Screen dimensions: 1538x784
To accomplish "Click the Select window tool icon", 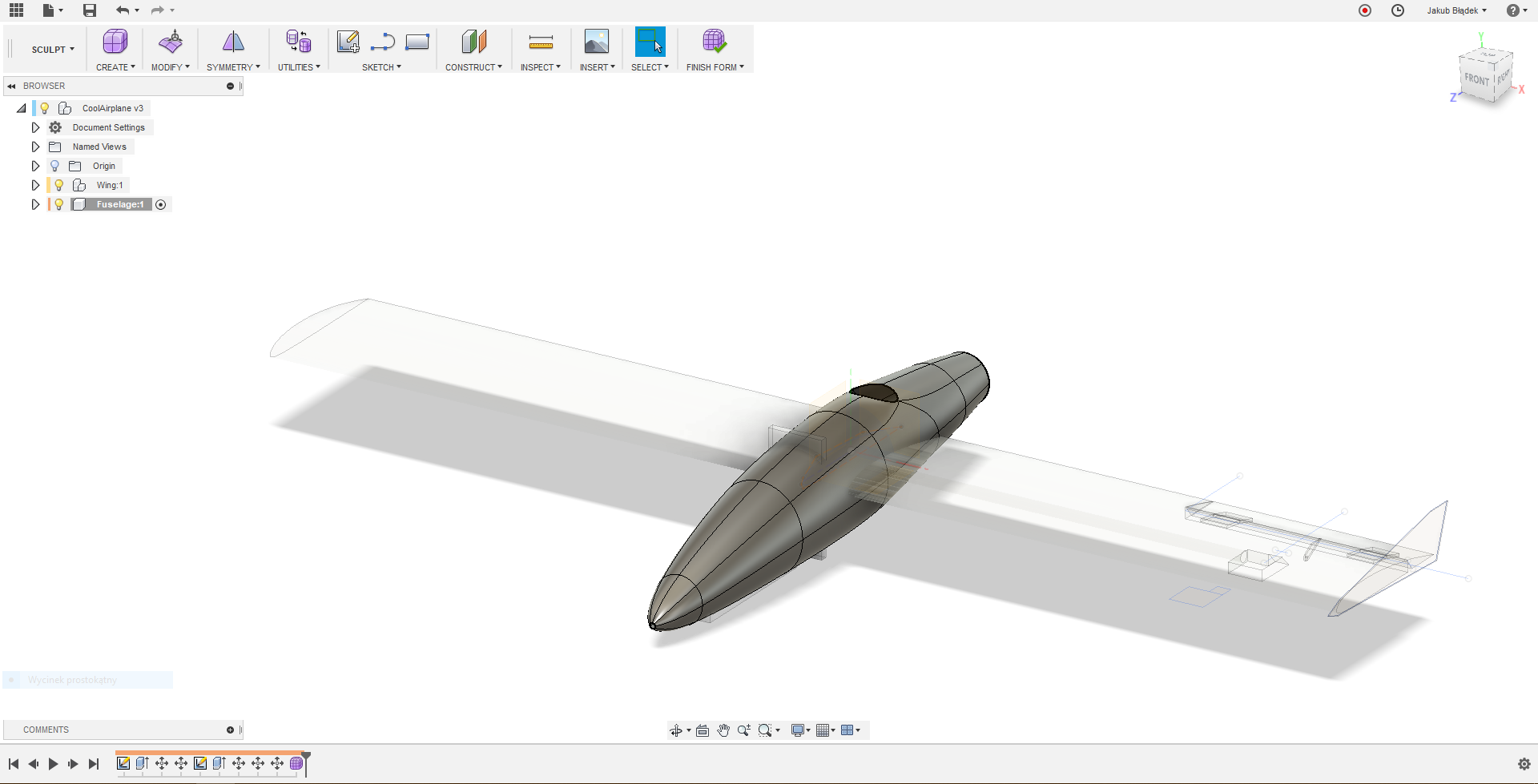I will tap(650, 42).
